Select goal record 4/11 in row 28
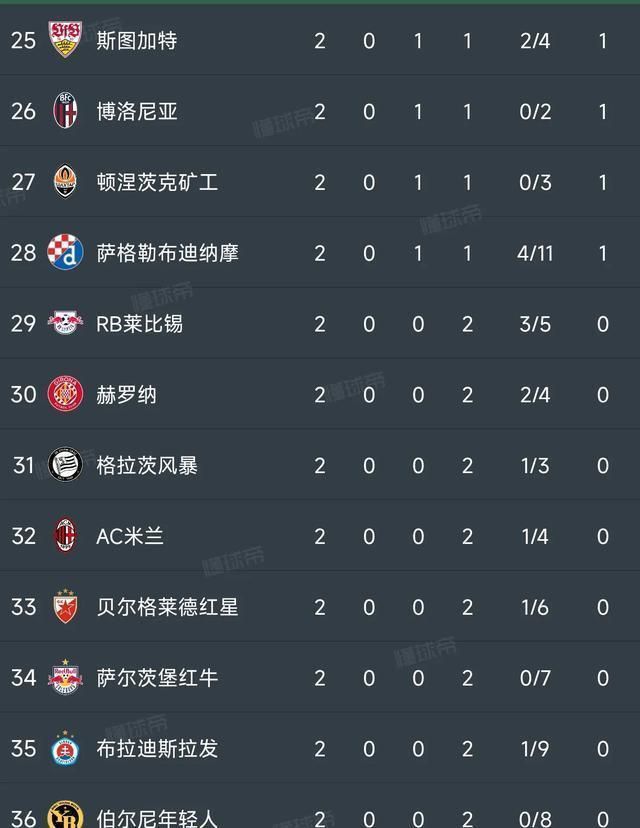The image size is (640, 828). click(535, 253)
